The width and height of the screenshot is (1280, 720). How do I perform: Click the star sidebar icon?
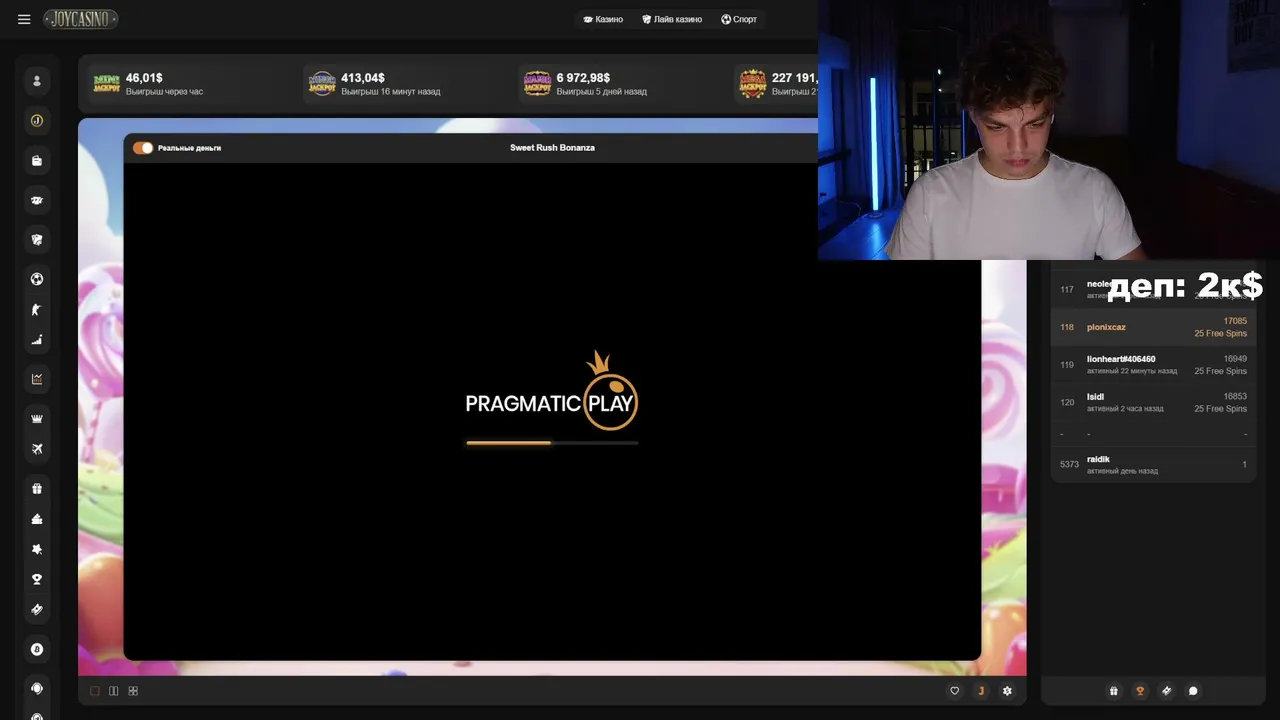[37, 549]
